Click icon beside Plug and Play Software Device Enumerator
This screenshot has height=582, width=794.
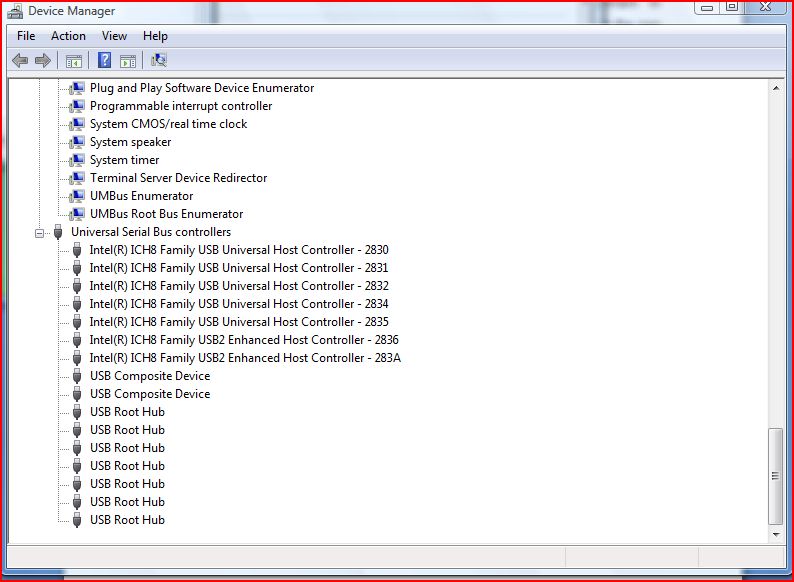(76, 88)
